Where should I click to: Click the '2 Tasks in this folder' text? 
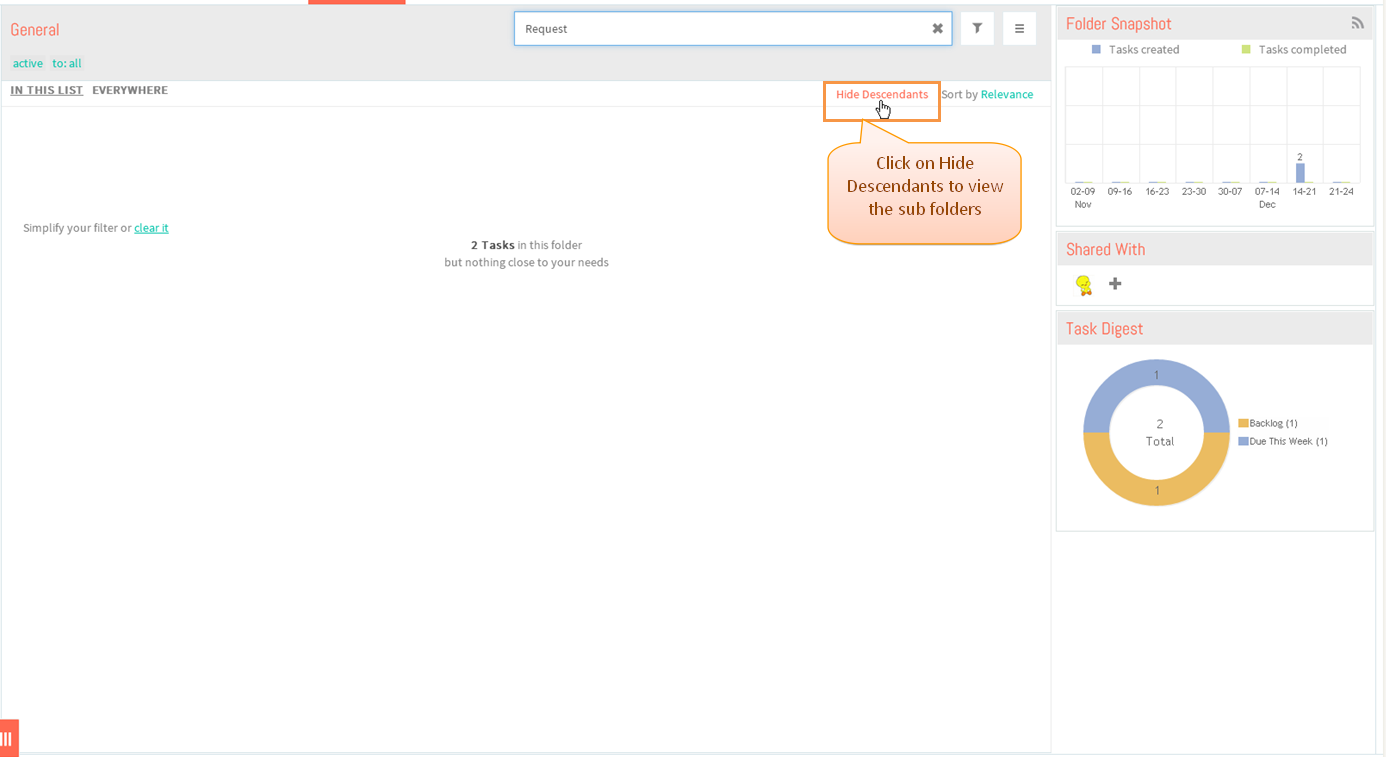526,245
